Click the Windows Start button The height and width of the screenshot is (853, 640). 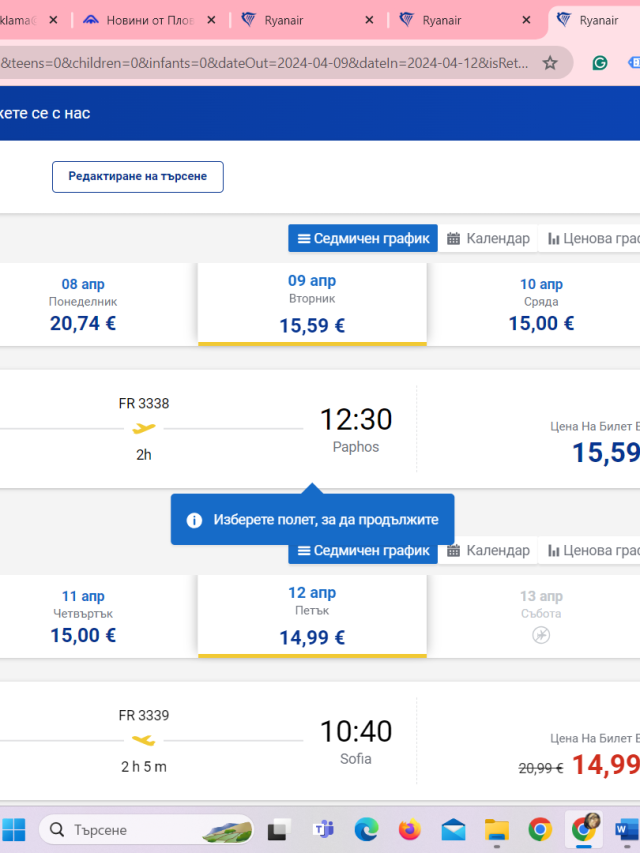tap(14, 830)
